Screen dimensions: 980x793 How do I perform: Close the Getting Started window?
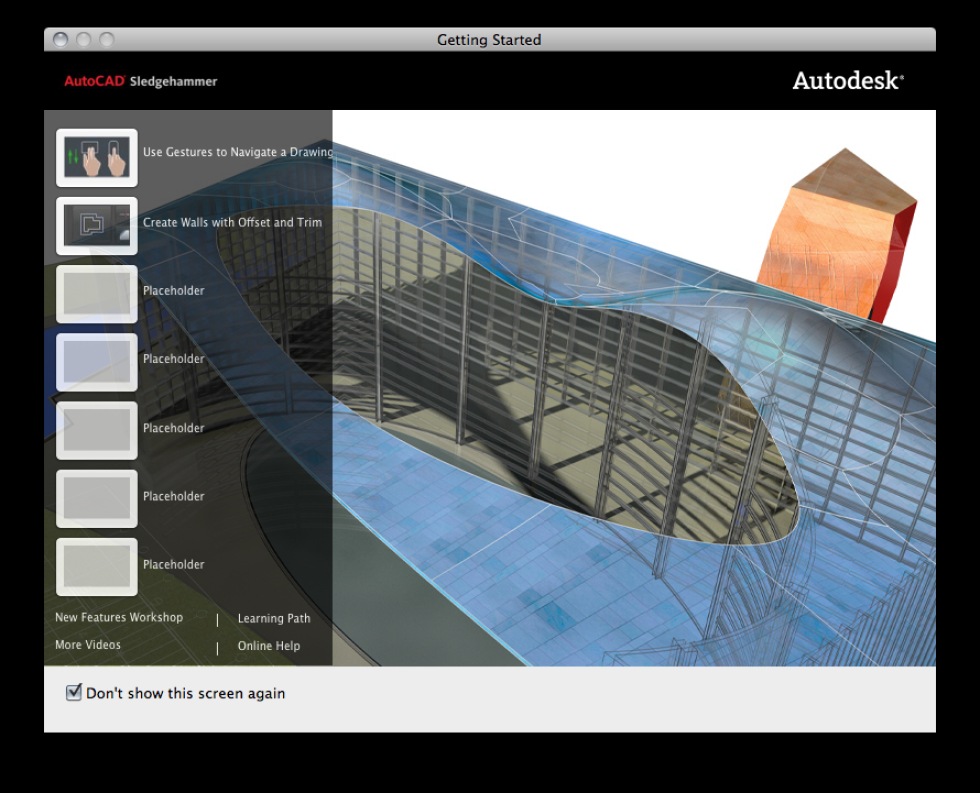coord(61,40)
